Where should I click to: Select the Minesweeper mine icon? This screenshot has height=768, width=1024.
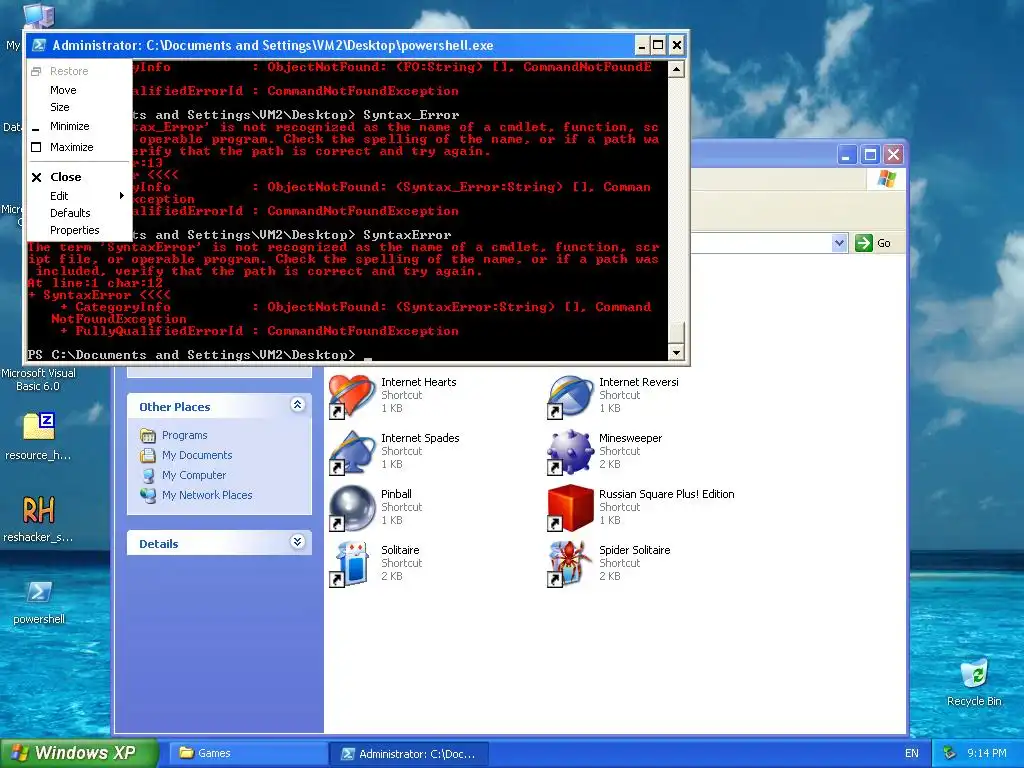click(569, 452)
